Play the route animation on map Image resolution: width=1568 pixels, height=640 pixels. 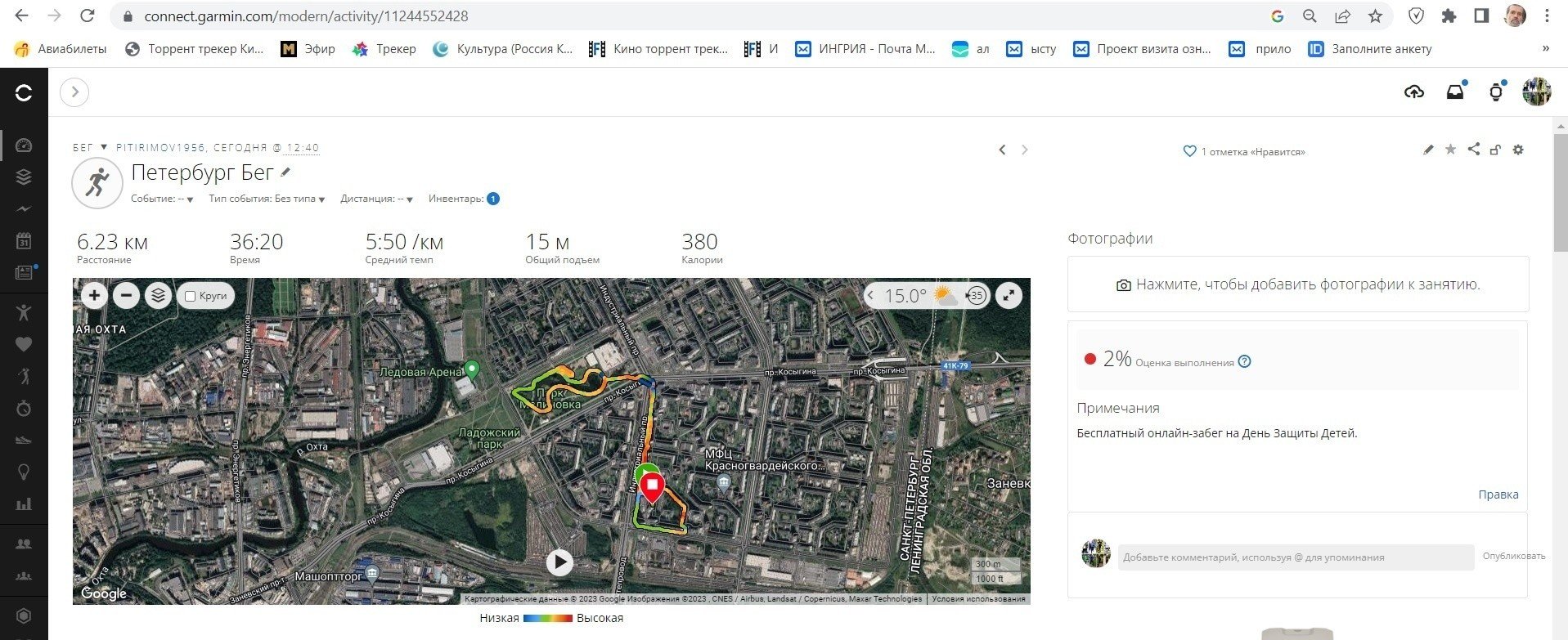click(559, 562)
